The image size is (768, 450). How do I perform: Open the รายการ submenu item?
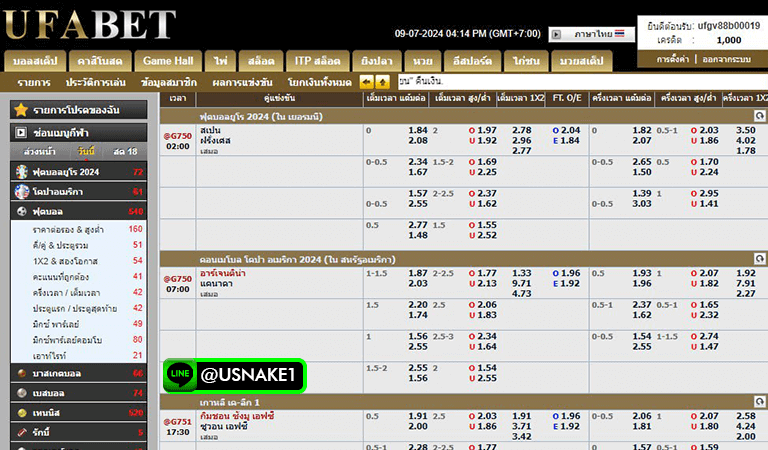(x=34, y=82)
